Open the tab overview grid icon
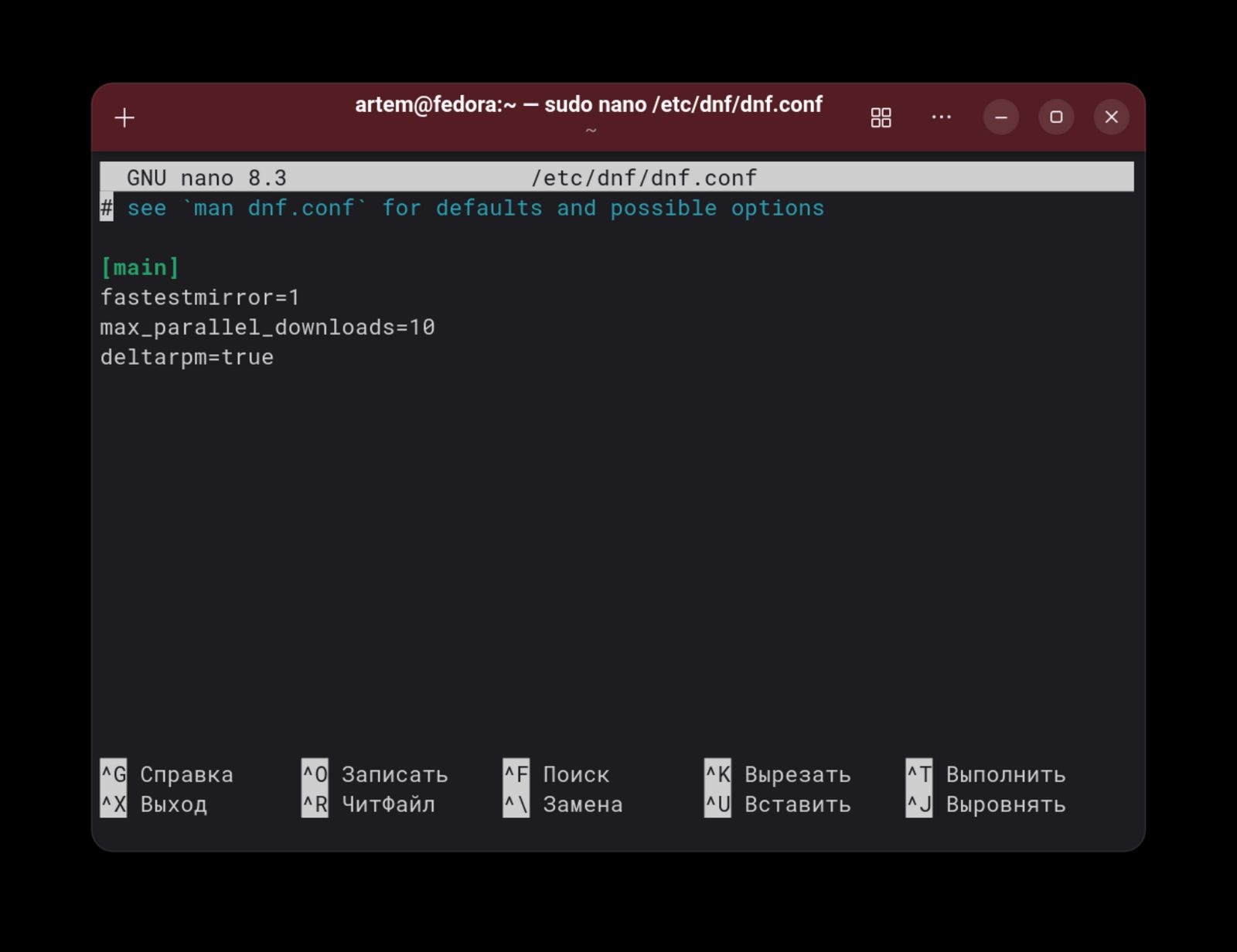The width and height of the screenshot is (1237, 952). point(881,117)
